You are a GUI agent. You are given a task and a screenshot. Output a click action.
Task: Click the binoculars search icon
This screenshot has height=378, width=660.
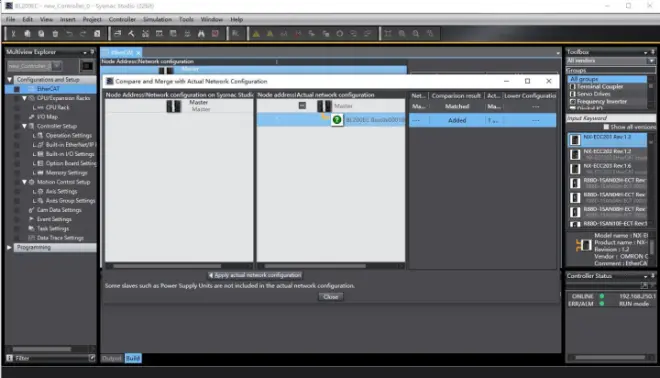pyautogui.click(x=201, y=34)
